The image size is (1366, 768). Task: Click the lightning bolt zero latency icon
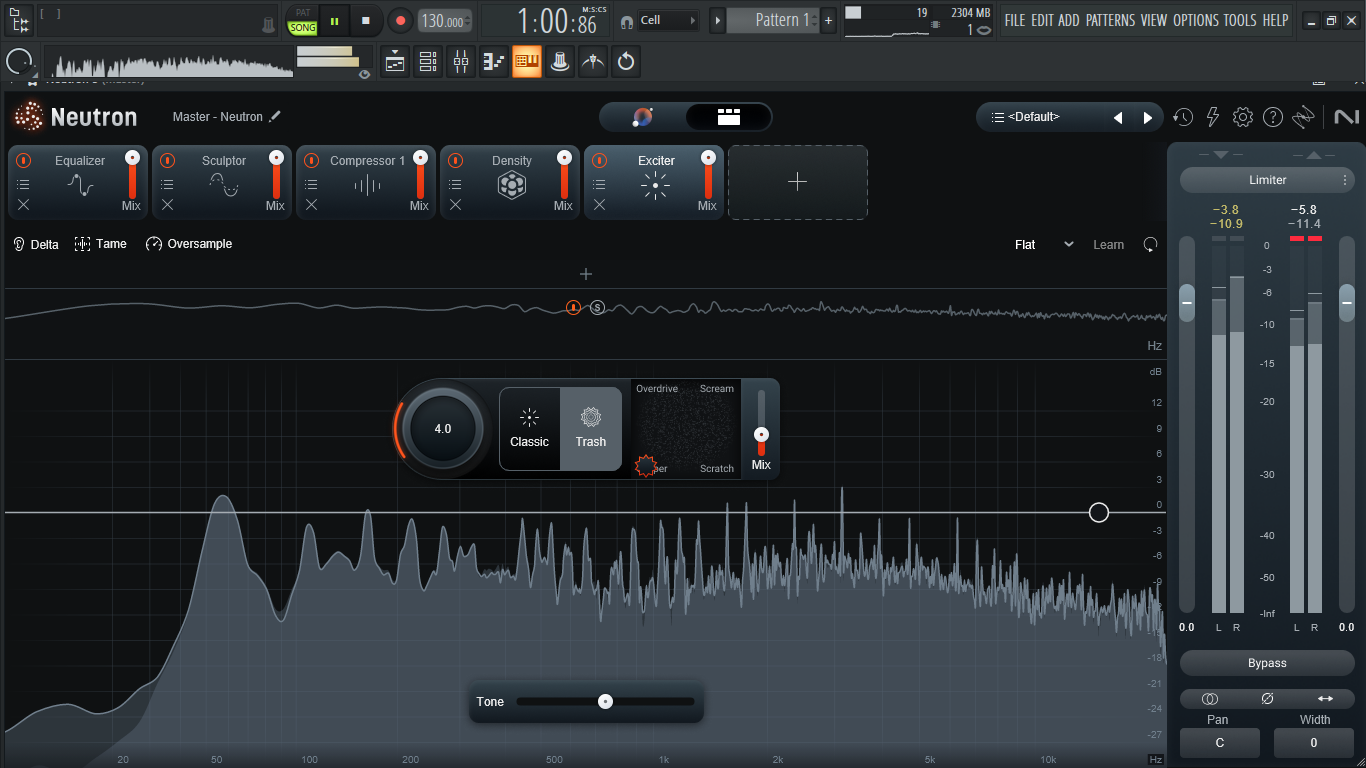1213,117
